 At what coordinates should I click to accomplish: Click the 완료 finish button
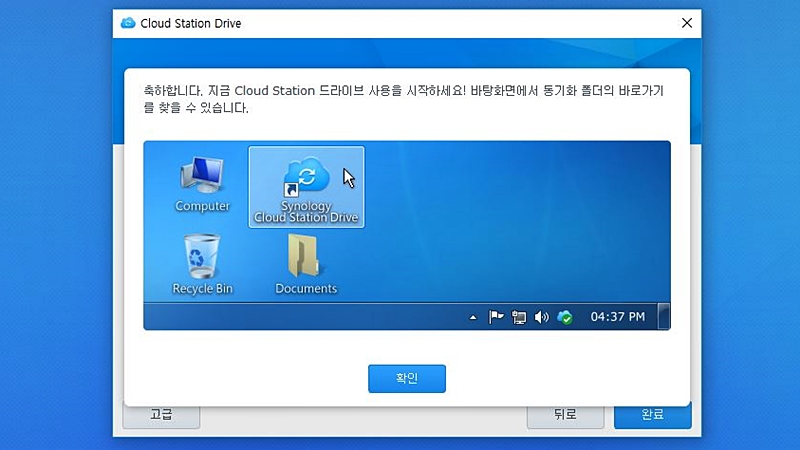[x=653, y=416]
